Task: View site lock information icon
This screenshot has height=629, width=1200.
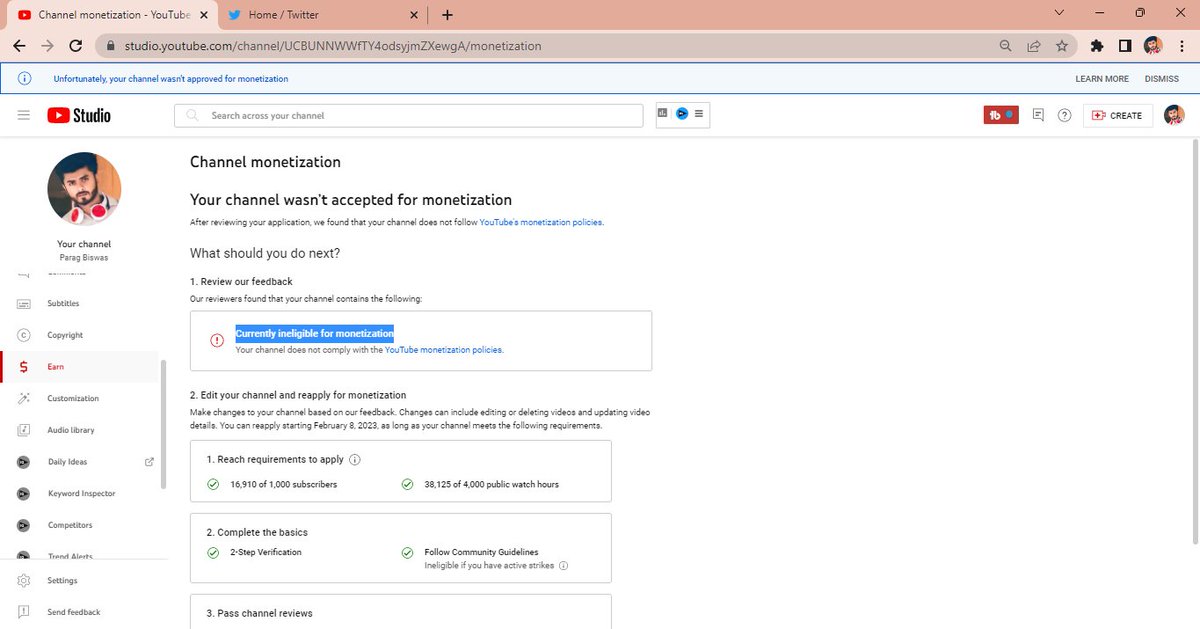Action: pos(112,46)
